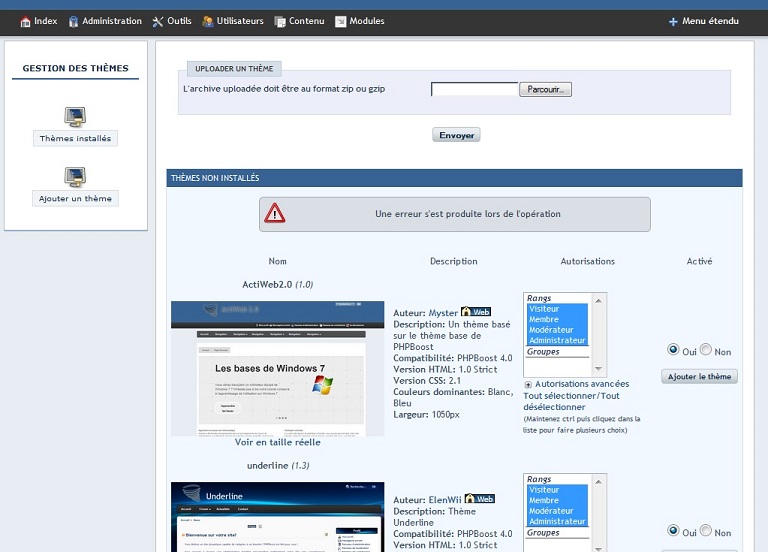Open Myster's Web link icon
The height and width of the screenshot is (552, 768).
coord(476,312)
